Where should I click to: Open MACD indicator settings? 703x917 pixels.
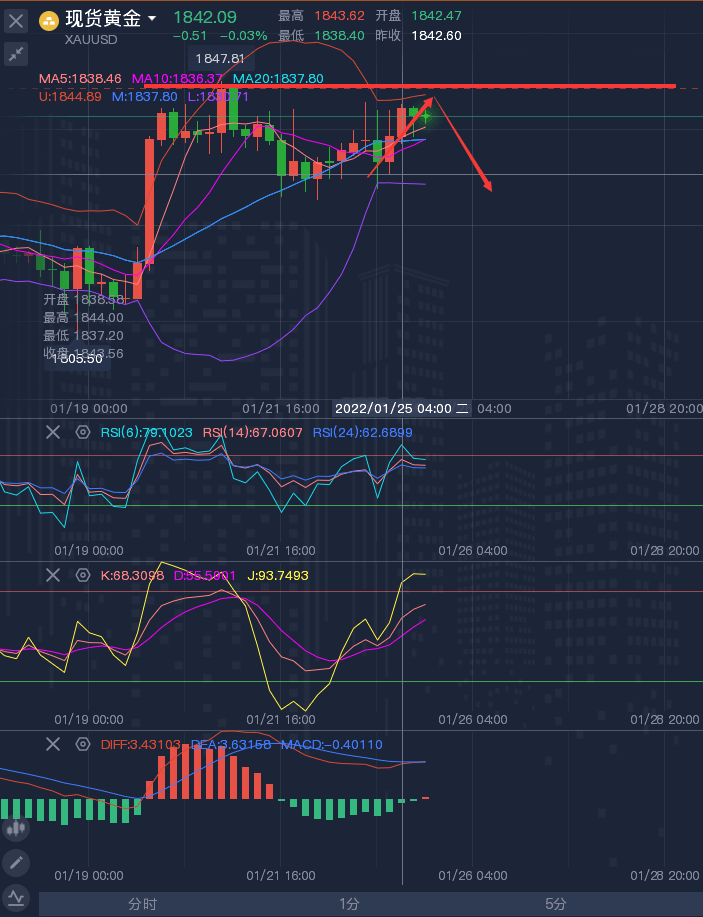pyautogui.click(x=82, y=744)
